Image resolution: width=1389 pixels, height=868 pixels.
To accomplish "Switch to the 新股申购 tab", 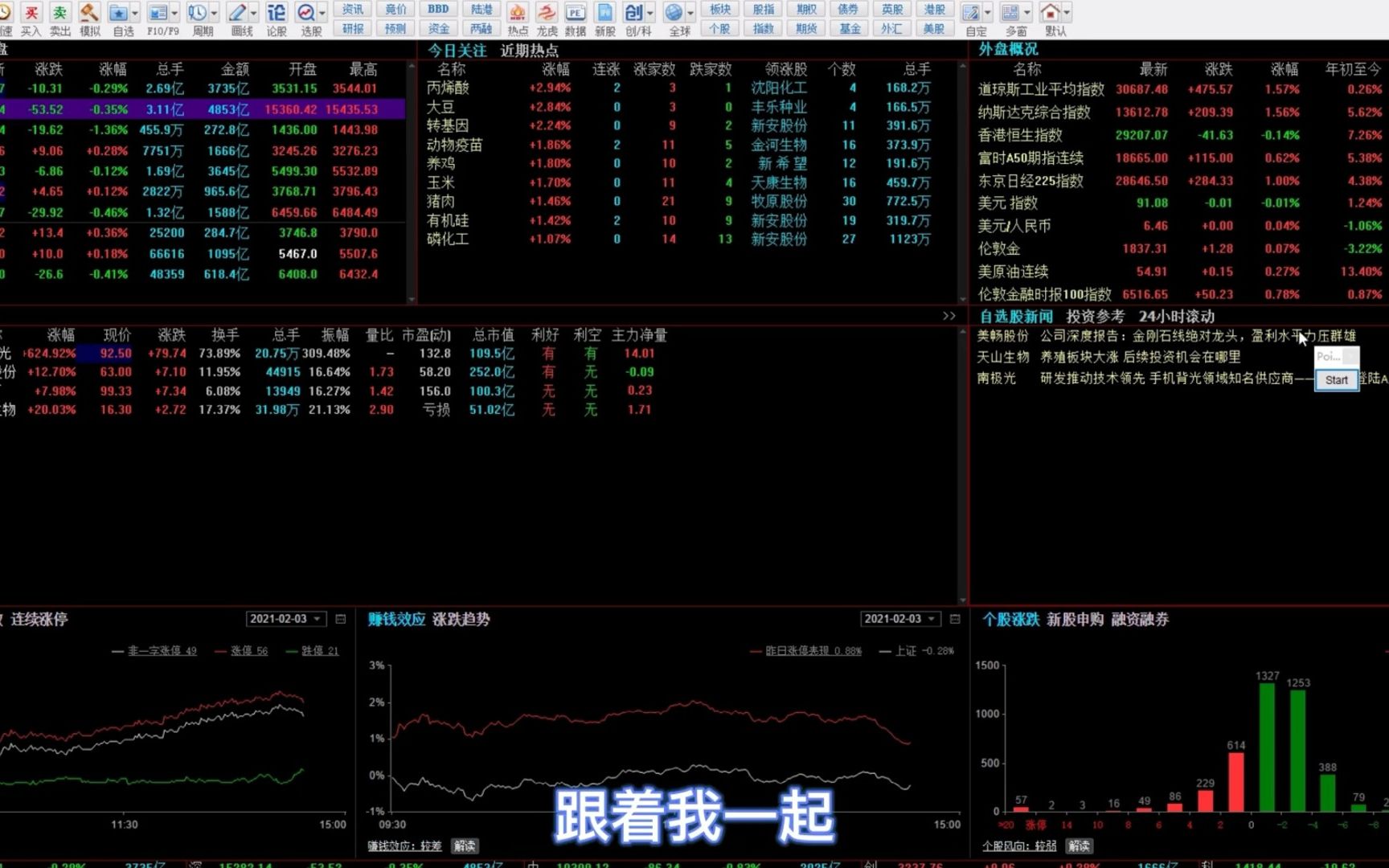I will tap(1076, 620).
